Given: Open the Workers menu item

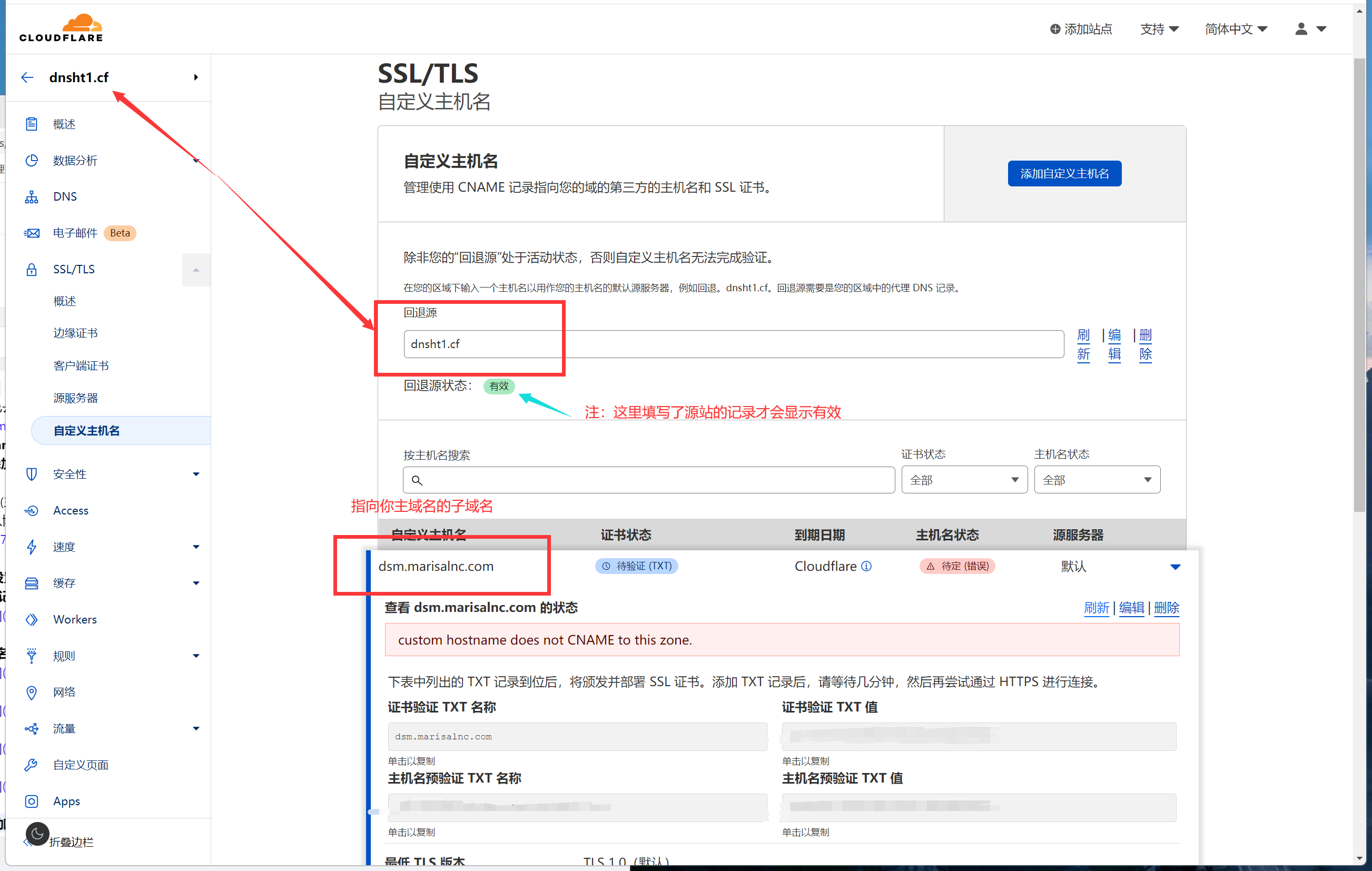Looking at the screenshot, I should (75, 619).
